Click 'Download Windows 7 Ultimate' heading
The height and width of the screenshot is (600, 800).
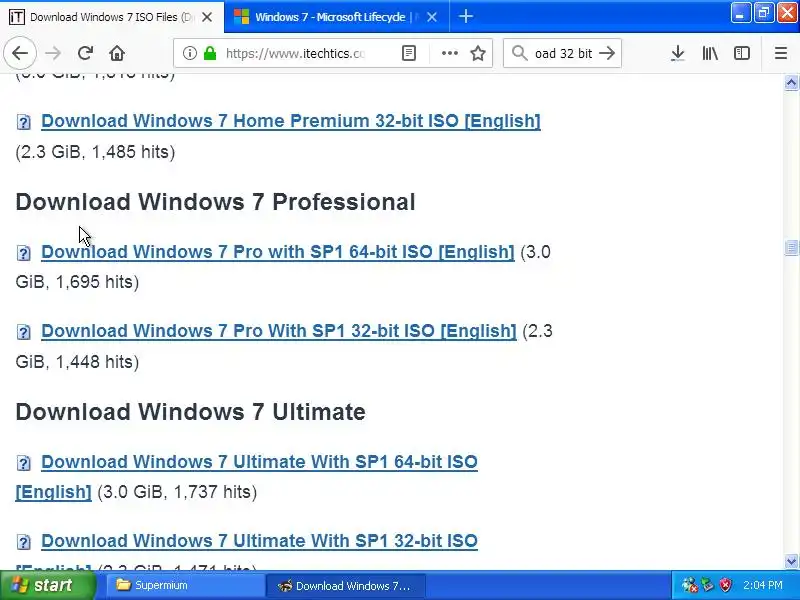[x=190, y=412]
